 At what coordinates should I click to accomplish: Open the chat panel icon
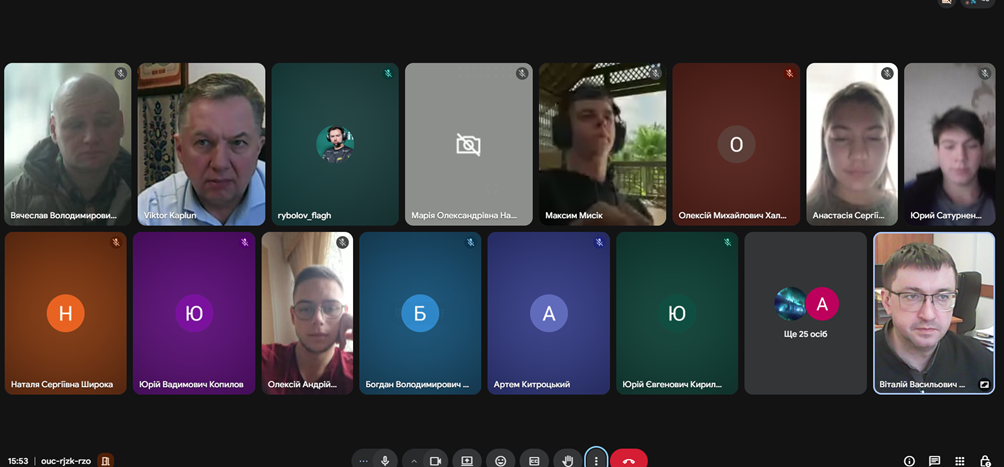934,461
